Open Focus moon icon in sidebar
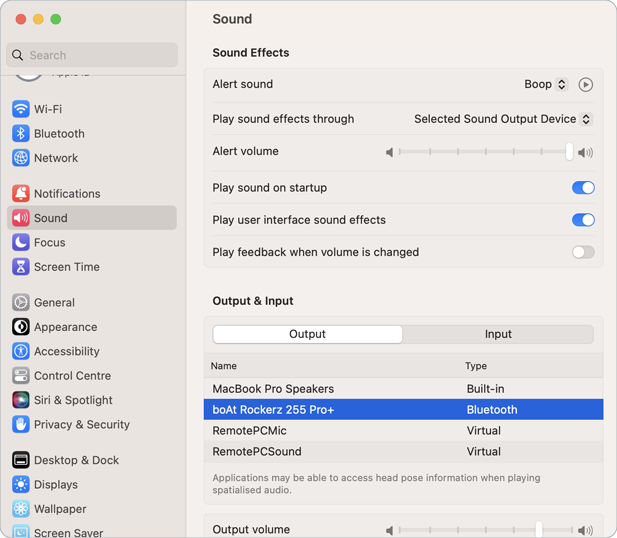Screen dimensions: 617x538 click(21, 242)
